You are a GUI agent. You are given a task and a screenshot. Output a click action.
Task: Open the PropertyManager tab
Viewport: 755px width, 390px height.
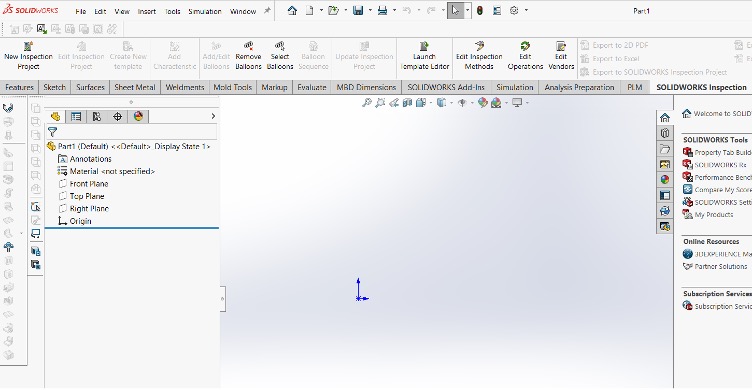pyautogui.click(x=76, y=117)
